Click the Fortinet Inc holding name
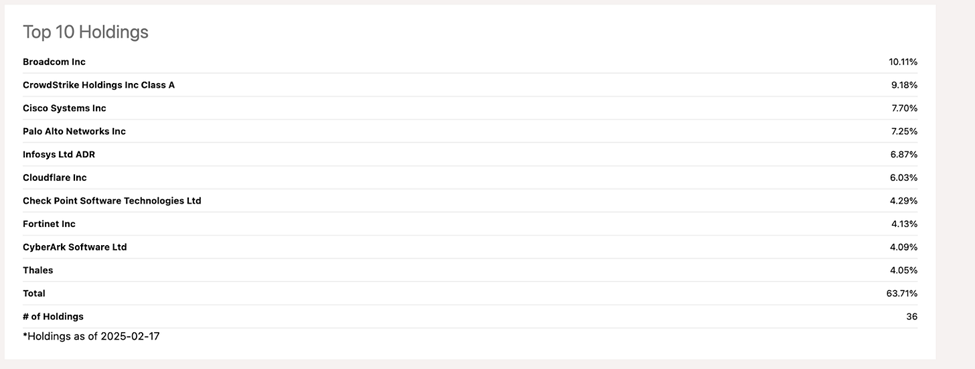Image resolution: width=975 pixels, height=369 pixels. pos(49,224)
